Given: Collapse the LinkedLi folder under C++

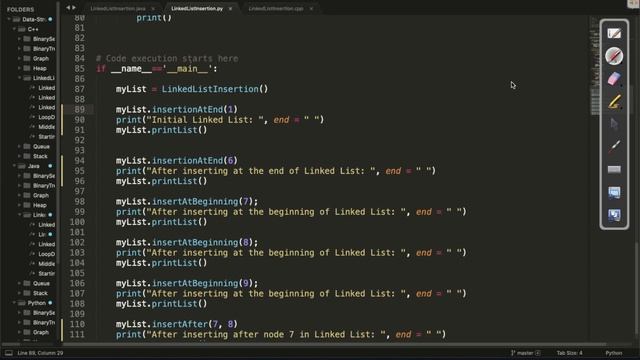Looking at the screenshot, I should [19, 78].
